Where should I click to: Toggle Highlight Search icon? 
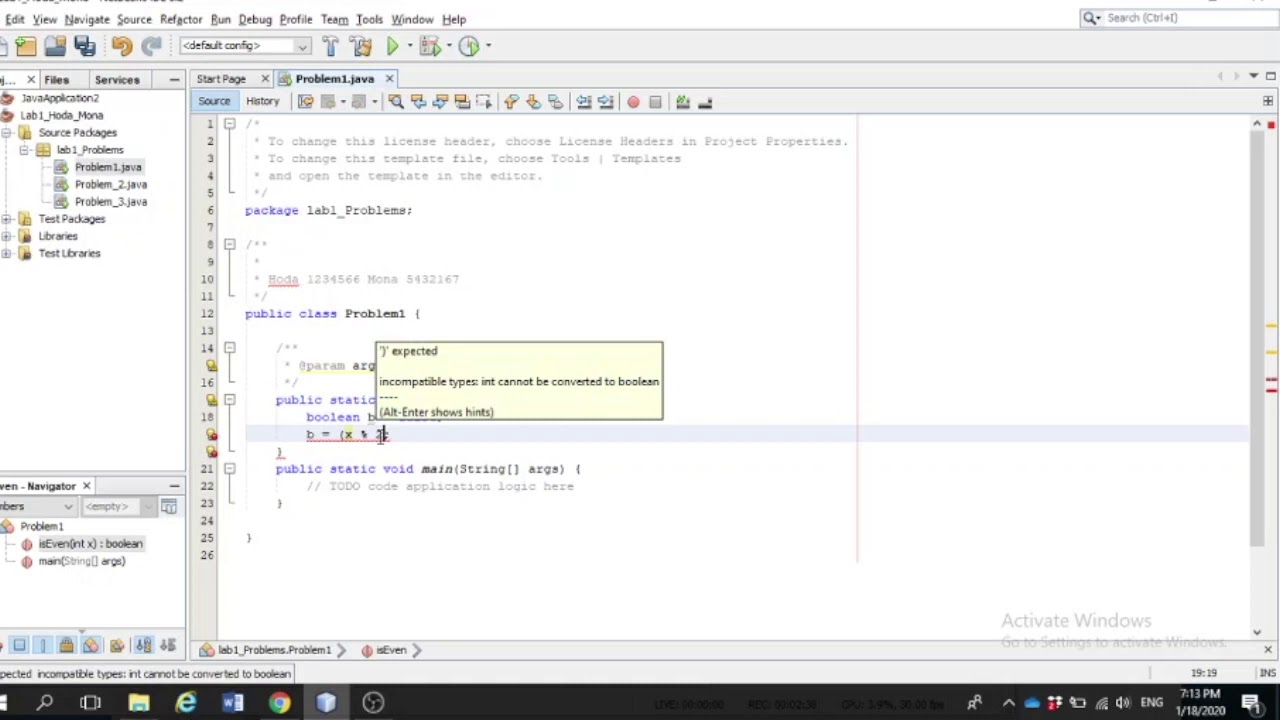pos(462,102)
